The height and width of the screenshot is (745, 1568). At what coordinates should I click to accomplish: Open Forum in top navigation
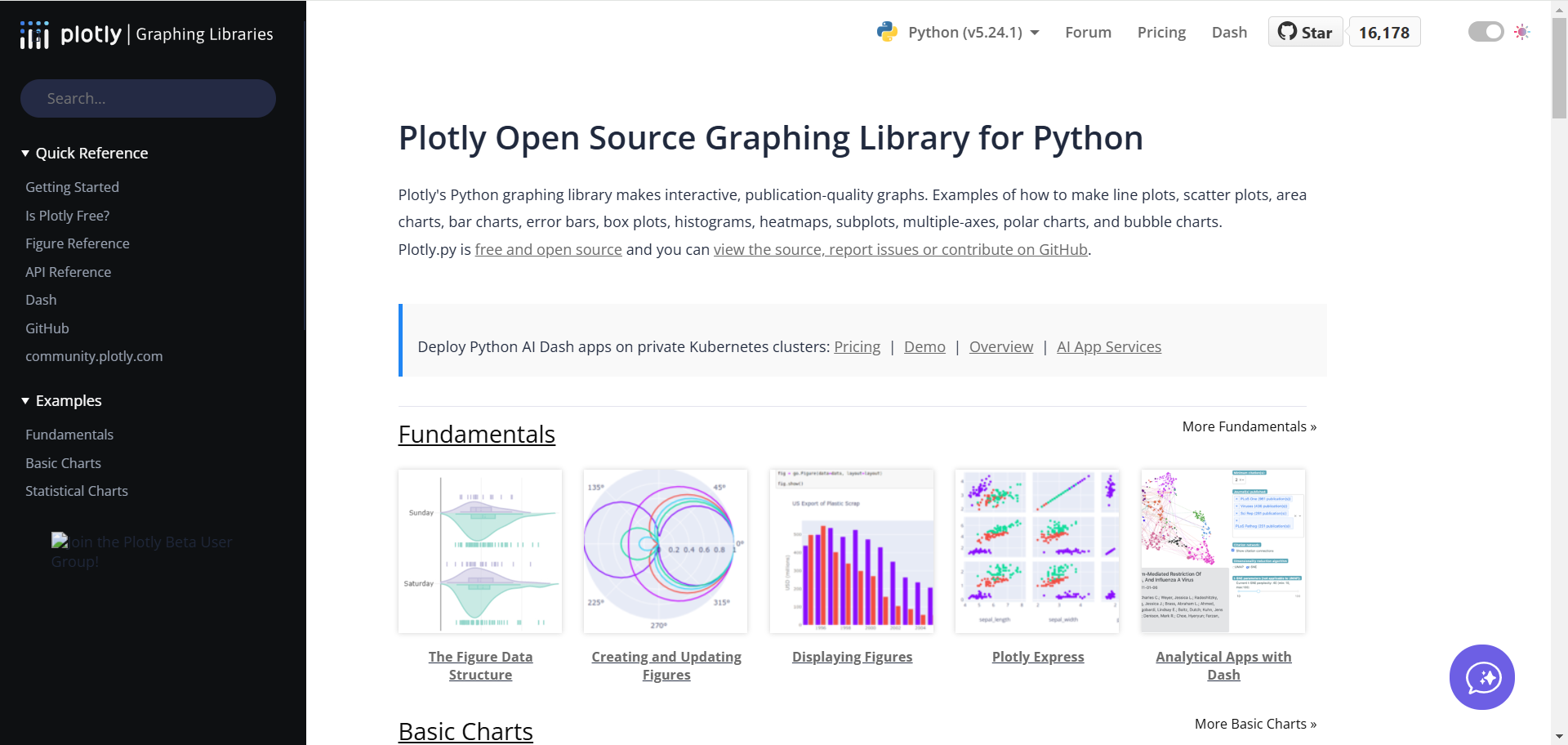(1088, 33)
